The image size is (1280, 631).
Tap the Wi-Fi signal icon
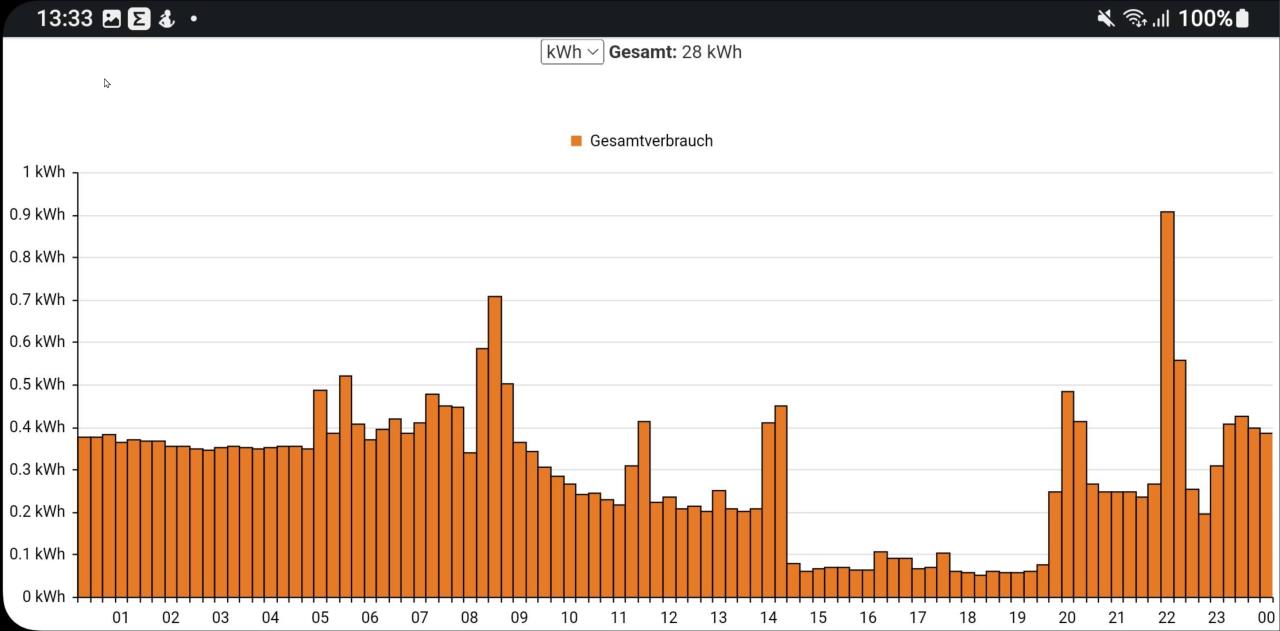tap(1135, 18)
